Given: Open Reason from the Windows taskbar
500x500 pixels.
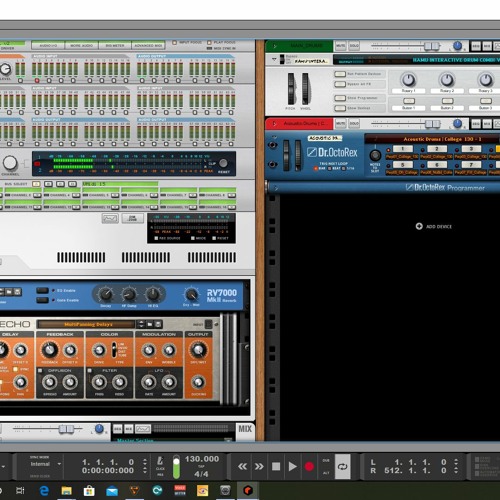Looking at the screenshot, I should click(x=248, y=490).
